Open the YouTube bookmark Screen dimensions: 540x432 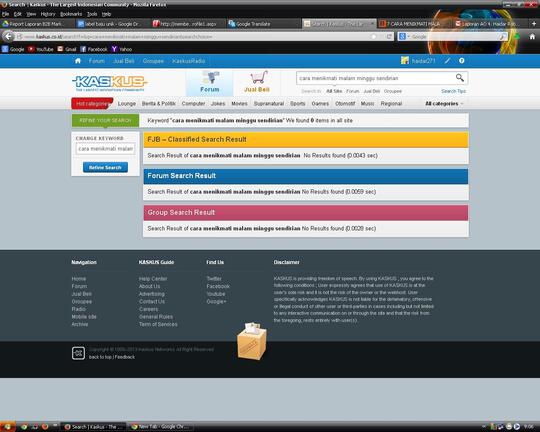[41, 49]
